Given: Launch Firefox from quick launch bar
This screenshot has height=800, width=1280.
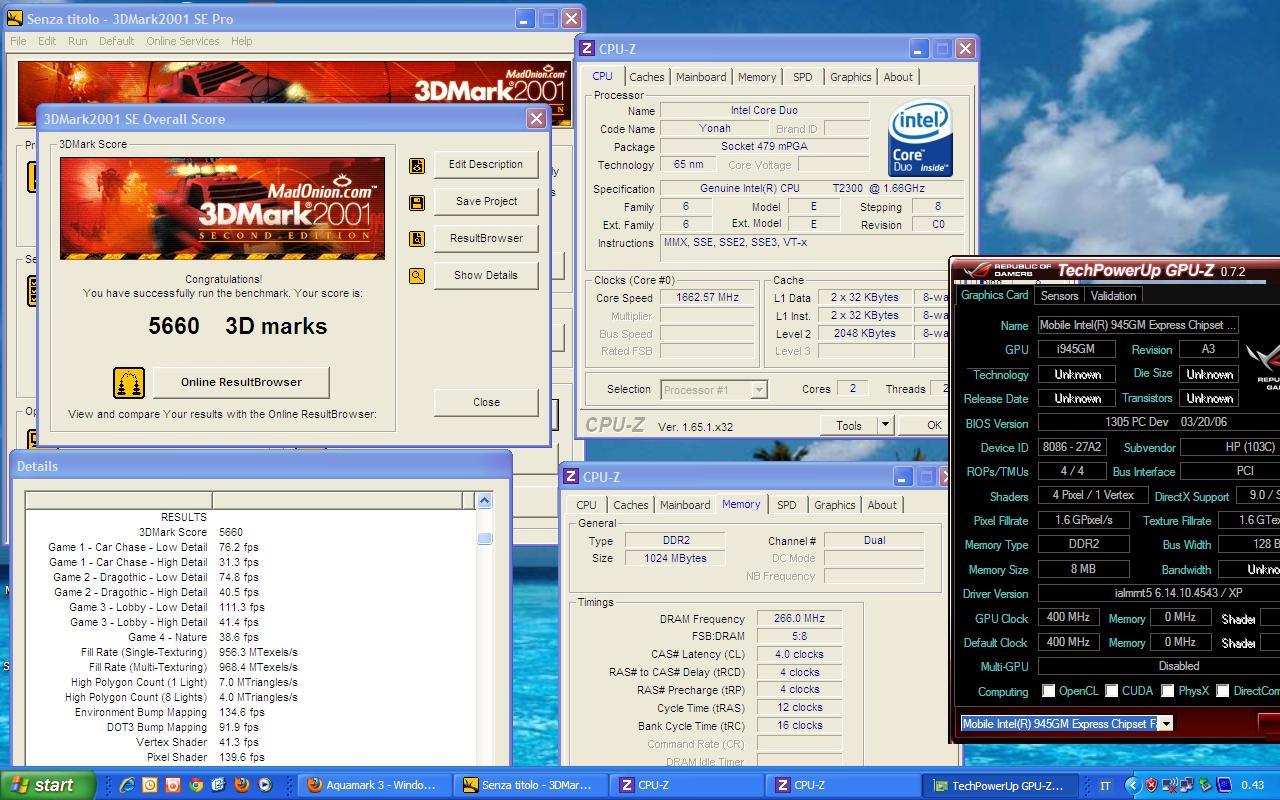Looking at the screenshot, I should (241, 785).
